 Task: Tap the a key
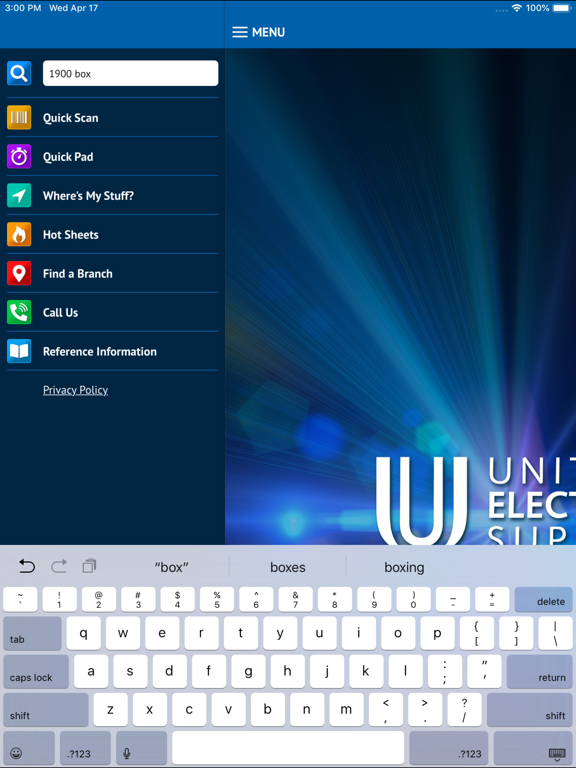point(91,672)
